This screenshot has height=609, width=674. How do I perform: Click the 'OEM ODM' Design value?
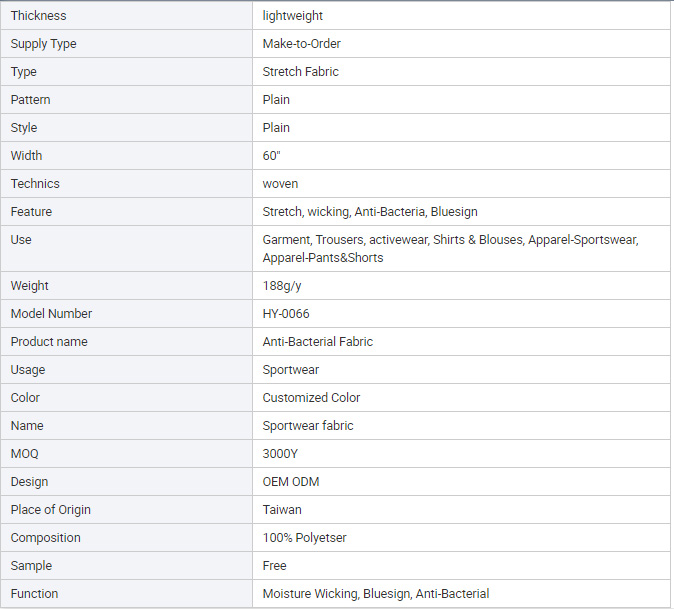tap(291, 482)
